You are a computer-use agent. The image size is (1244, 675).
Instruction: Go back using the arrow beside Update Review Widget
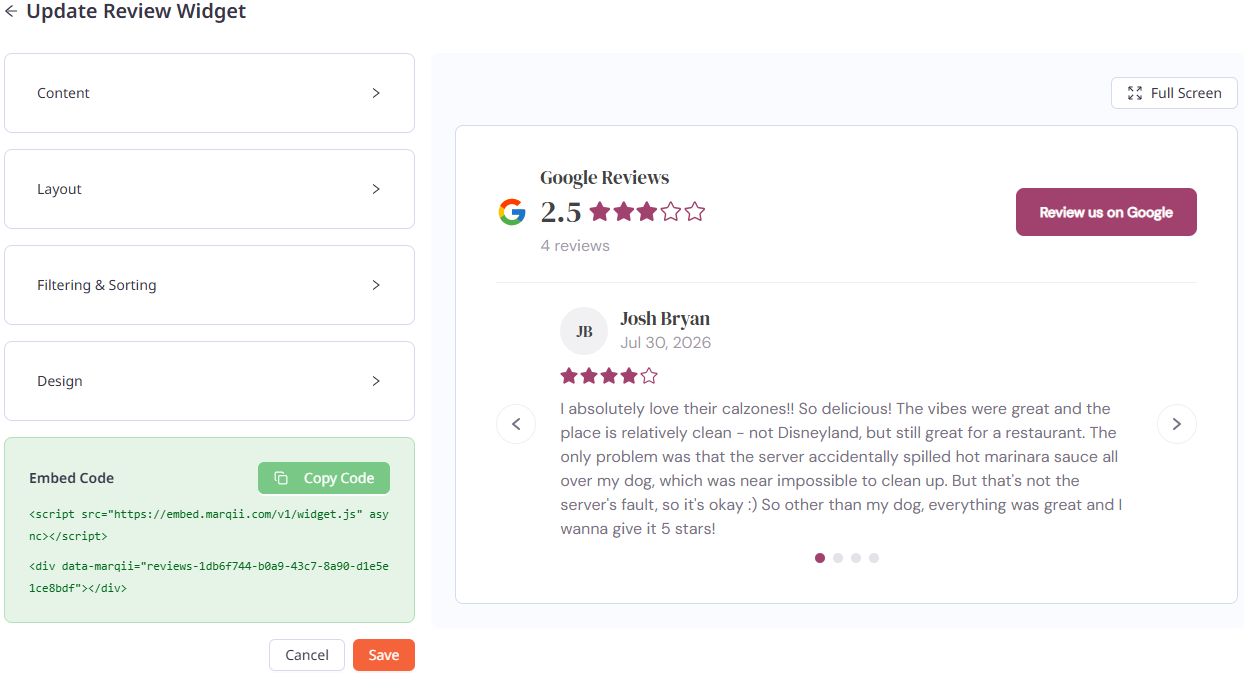(x=11, y=12)
